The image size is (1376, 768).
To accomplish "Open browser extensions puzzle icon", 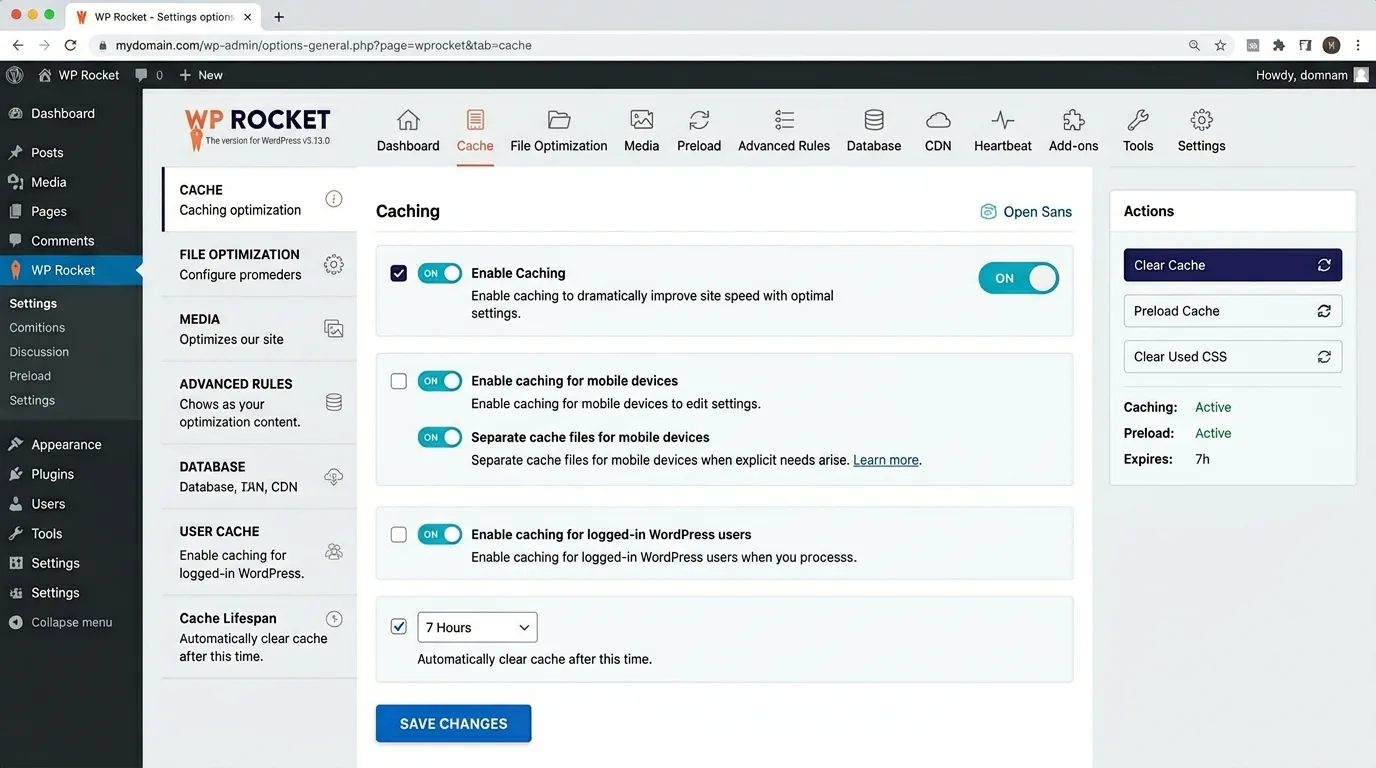I will click(1279, 45).
